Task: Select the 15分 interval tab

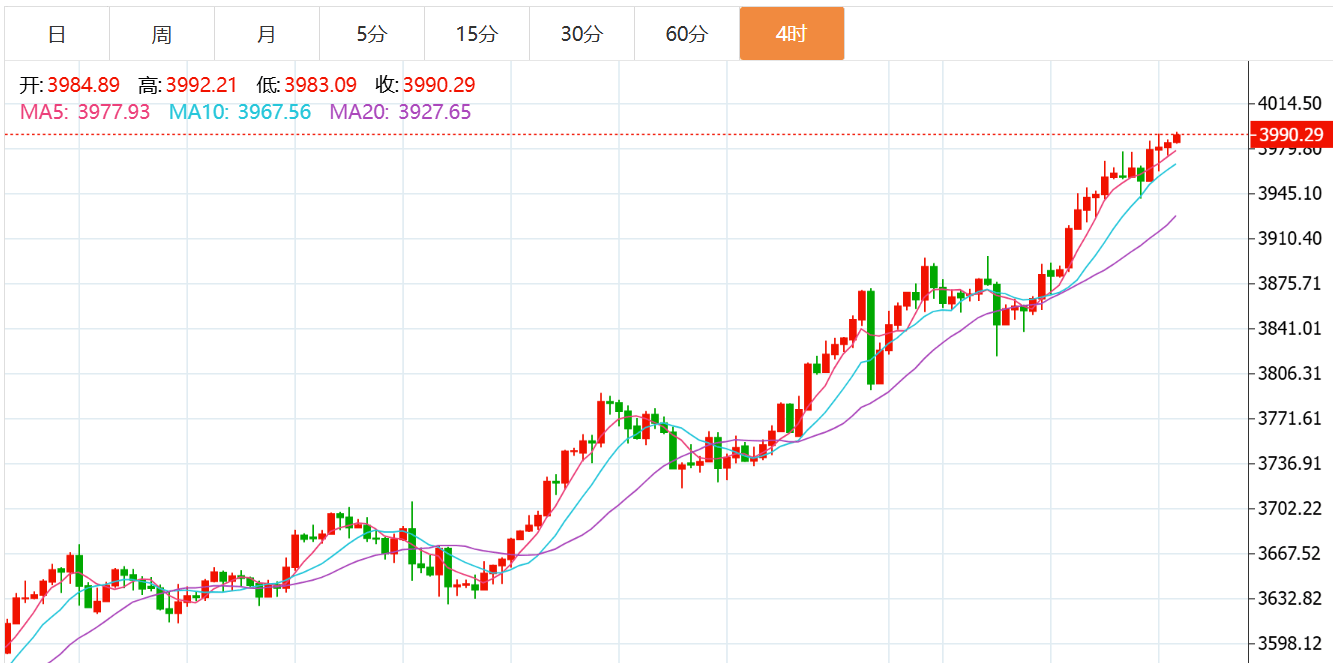Action: [477, 34]
